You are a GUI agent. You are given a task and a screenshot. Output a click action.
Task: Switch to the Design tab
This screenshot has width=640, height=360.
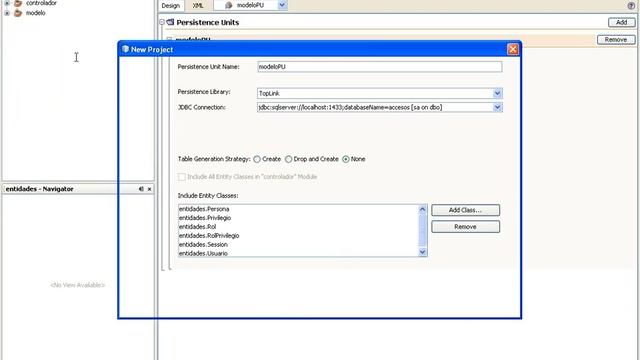pyautogui.click(x=171, y=6)
